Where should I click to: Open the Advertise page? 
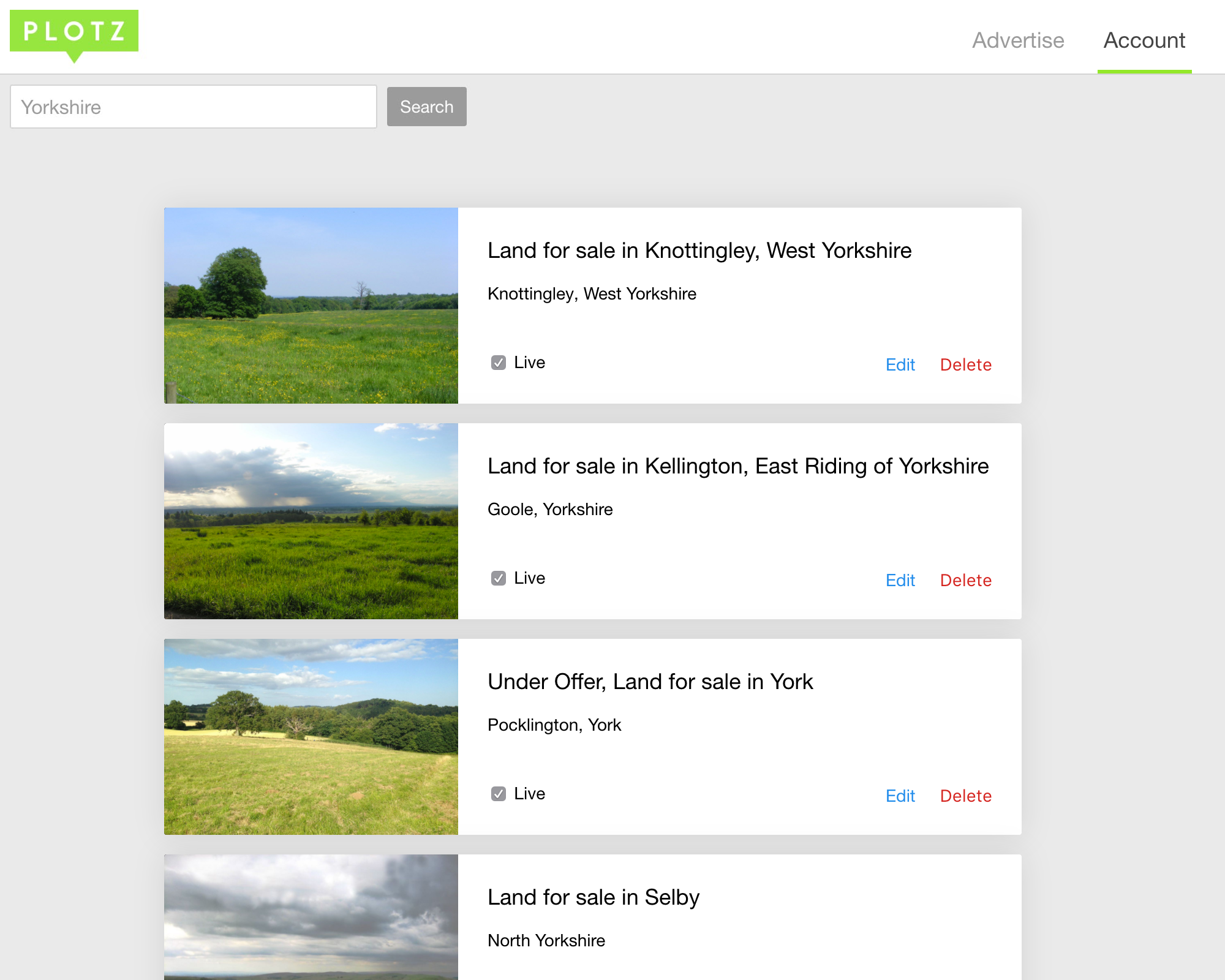[x=1018, y=40]
